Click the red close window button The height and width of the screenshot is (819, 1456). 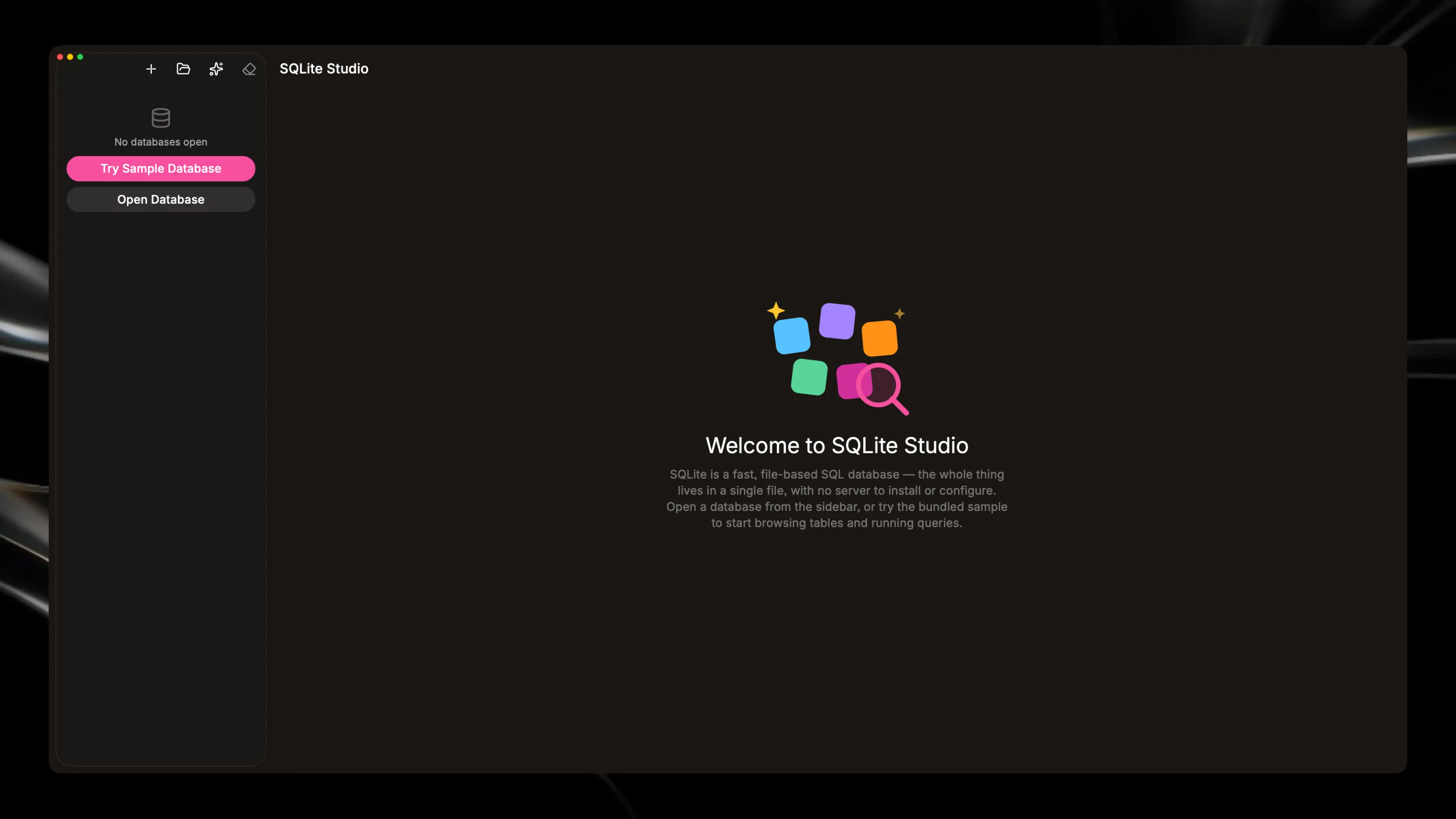click(x=60, y=57)
